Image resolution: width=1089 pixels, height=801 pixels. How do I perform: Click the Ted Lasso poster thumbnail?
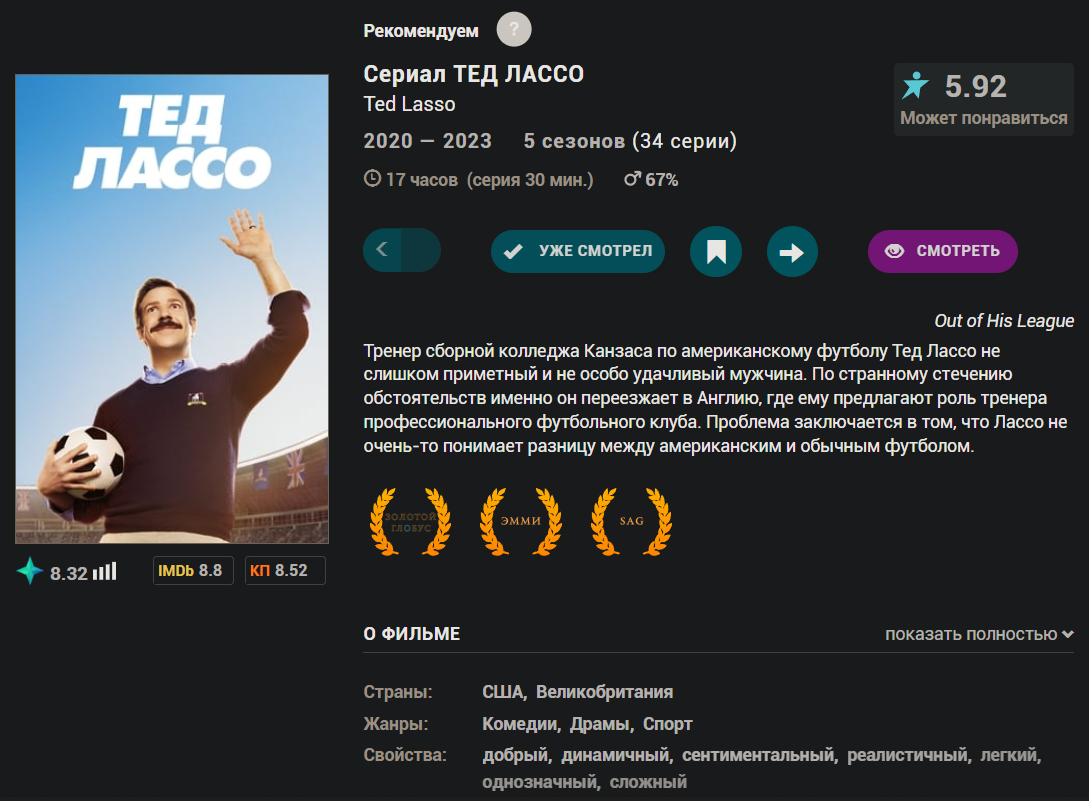[172, 309]
